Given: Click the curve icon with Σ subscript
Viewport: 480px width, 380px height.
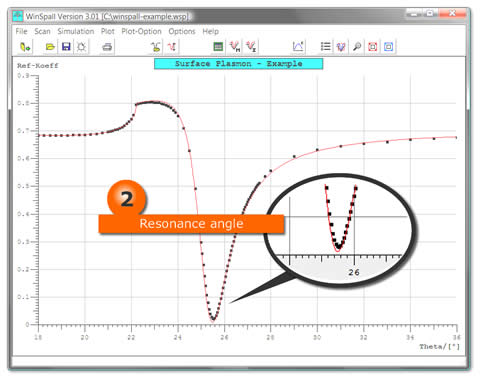Looking at the screenshot, I should 251,47.
